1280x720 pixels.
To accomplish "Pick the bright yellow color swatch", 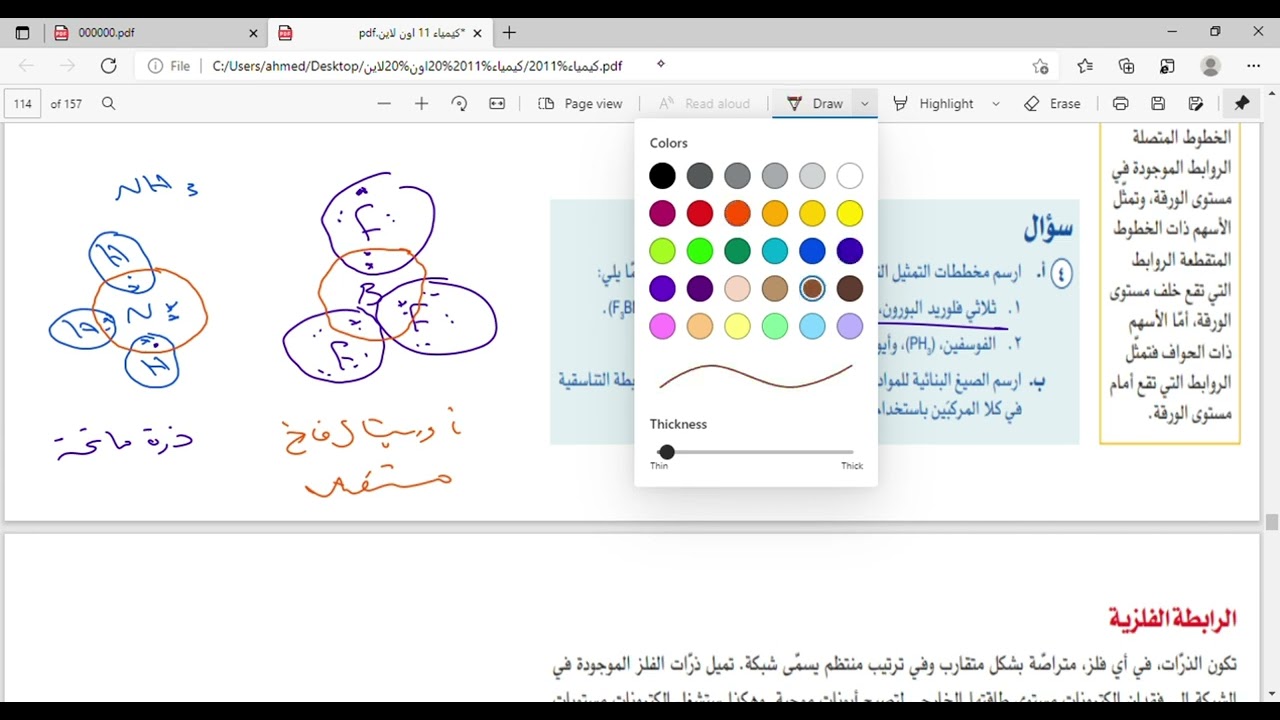I will click(850, 213).
